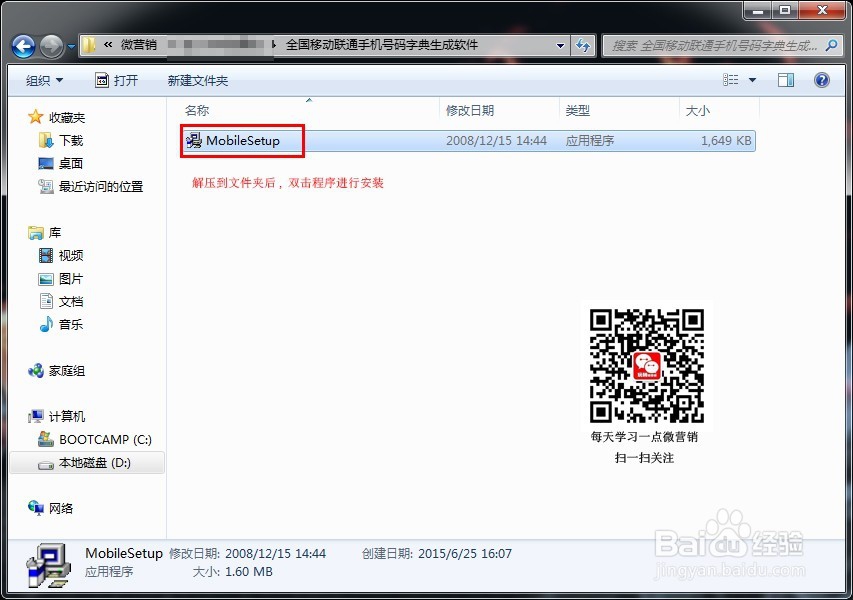Open the 文档 library
Screen dimensions: 853x600
(x=71, y=302)
